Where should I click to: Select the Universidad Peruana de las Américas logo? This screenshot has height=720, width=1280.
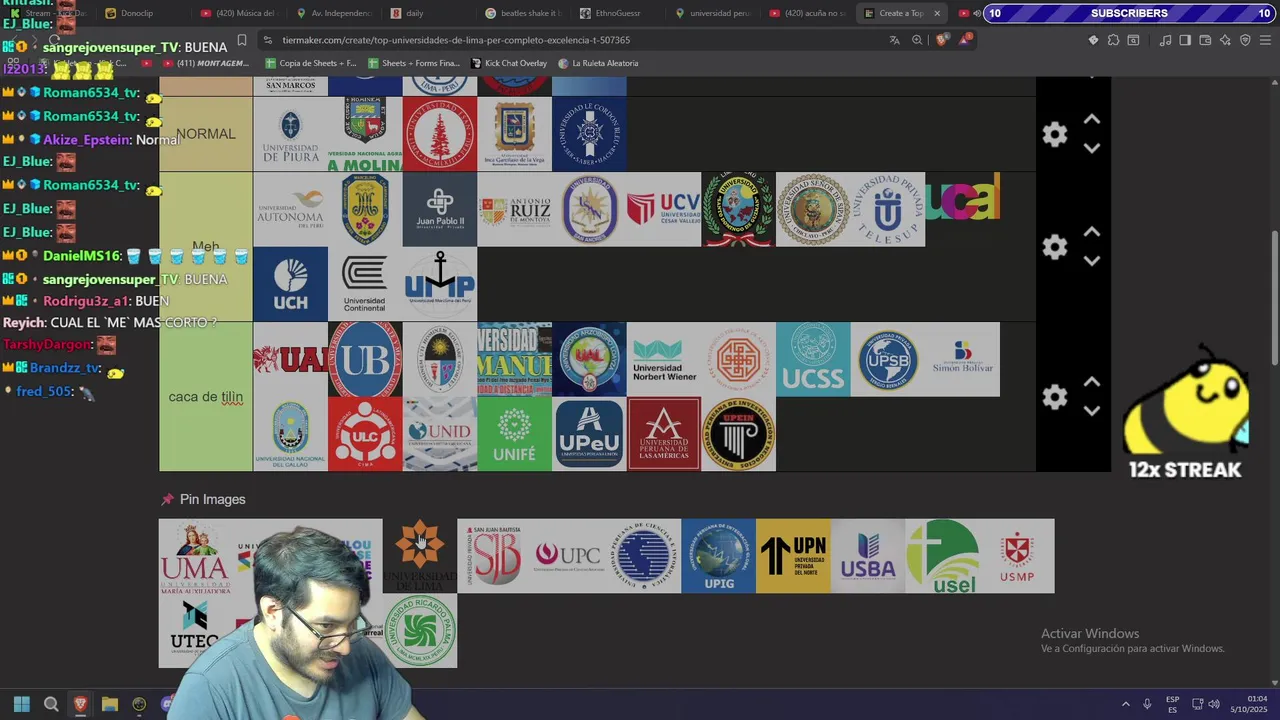point(664,434)
